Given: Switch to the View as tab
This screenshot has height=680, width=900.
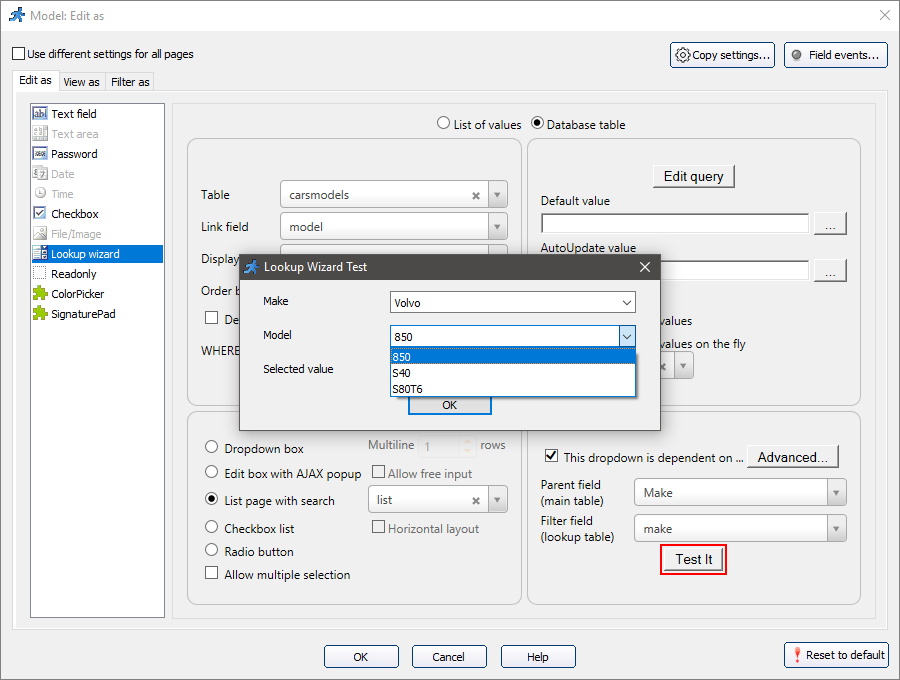Looking at the screenshot, I should (81, 81).
